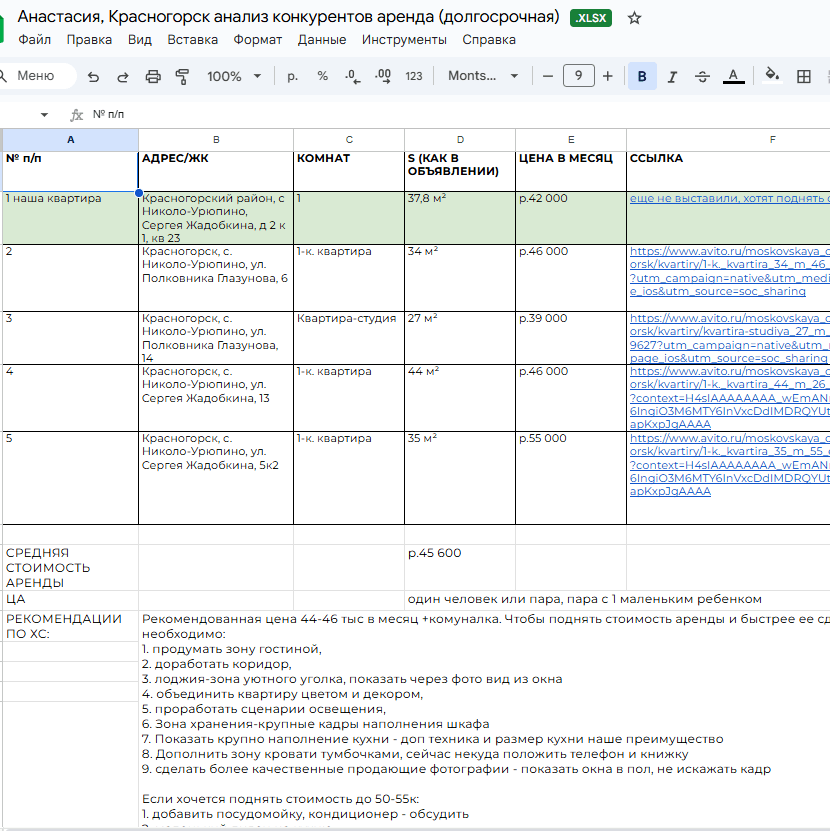Viewport: 830px width, 831px height.
Task: Open Avito link for 27 м² studio
Action: tap(729, 338)
